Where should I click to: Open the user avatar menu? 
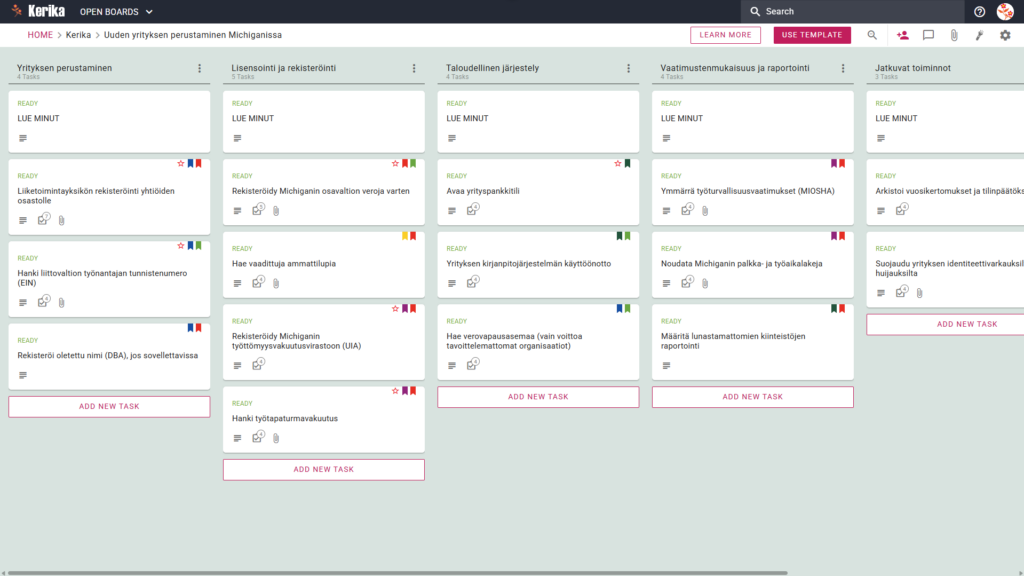pyautogui.click(x=1005, y=11)
